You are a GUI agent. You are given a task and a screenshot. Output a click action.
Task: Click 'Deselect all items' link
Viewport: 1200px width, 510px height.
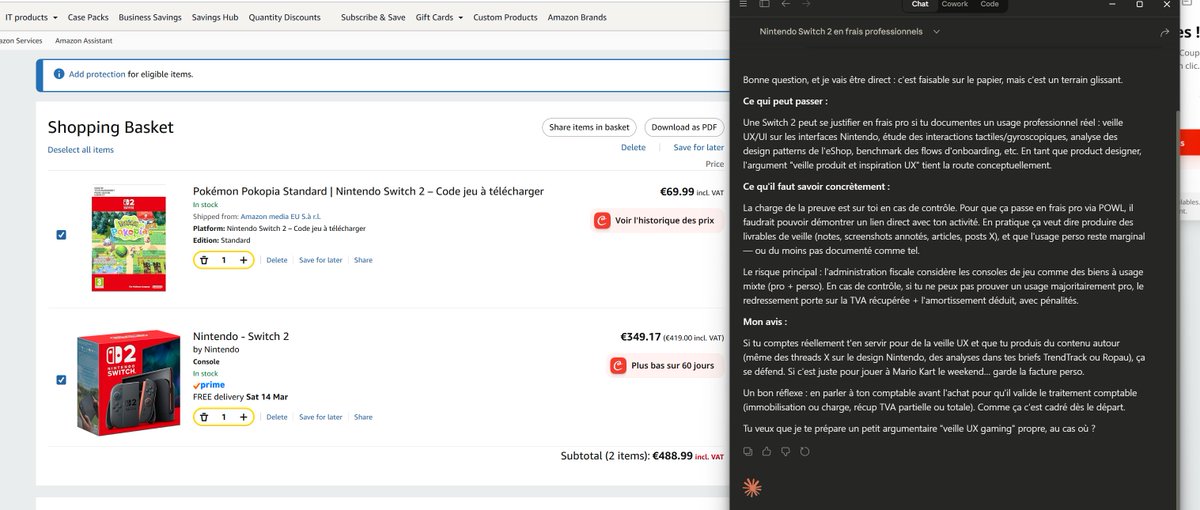(81, 150)
